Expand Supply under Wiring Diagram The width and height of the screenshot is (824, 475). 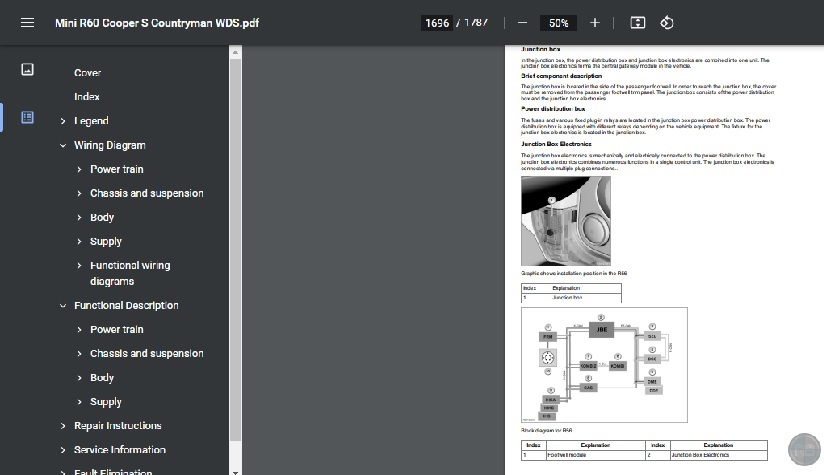pos(79,242)
